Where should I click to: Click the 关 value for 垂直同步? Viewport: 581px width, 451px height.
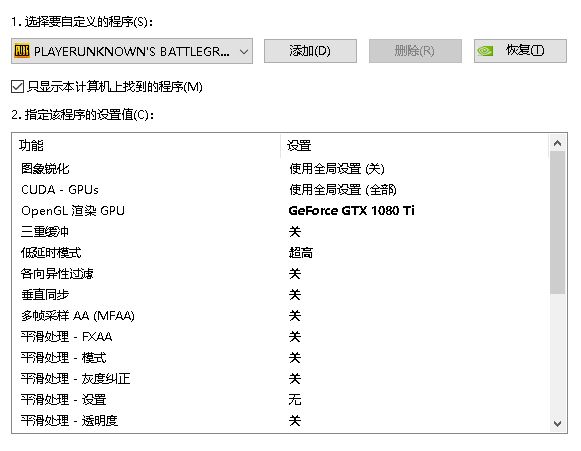pyautogui.click(x=295, y=295)
